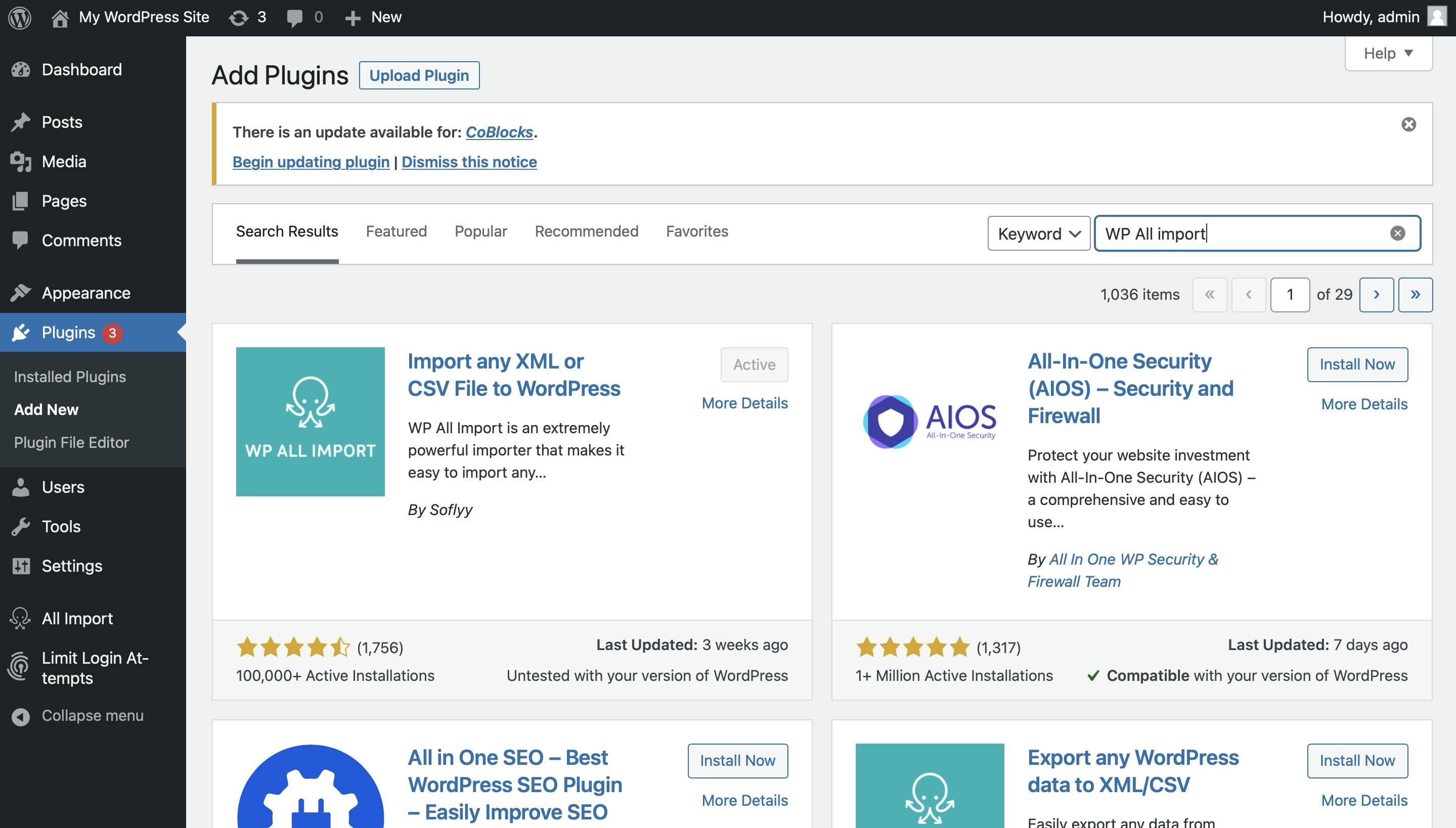The width and height of the screenshot is (1456, 828).
Task: Open All in One SEO plugin title
Action: coord(515,786)
